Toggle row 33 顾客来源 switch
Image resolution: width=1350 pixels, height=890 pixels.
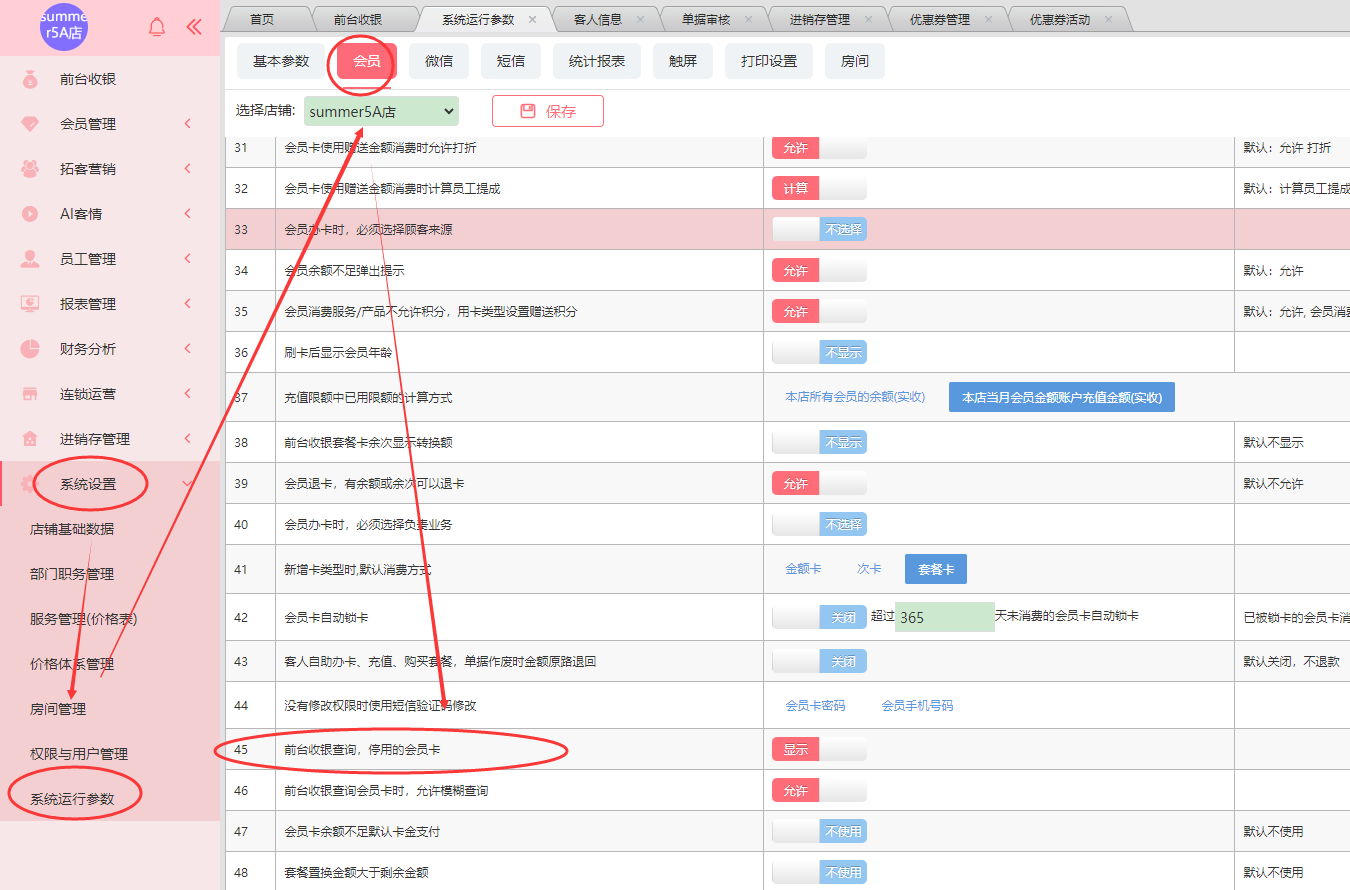(819, 229)
